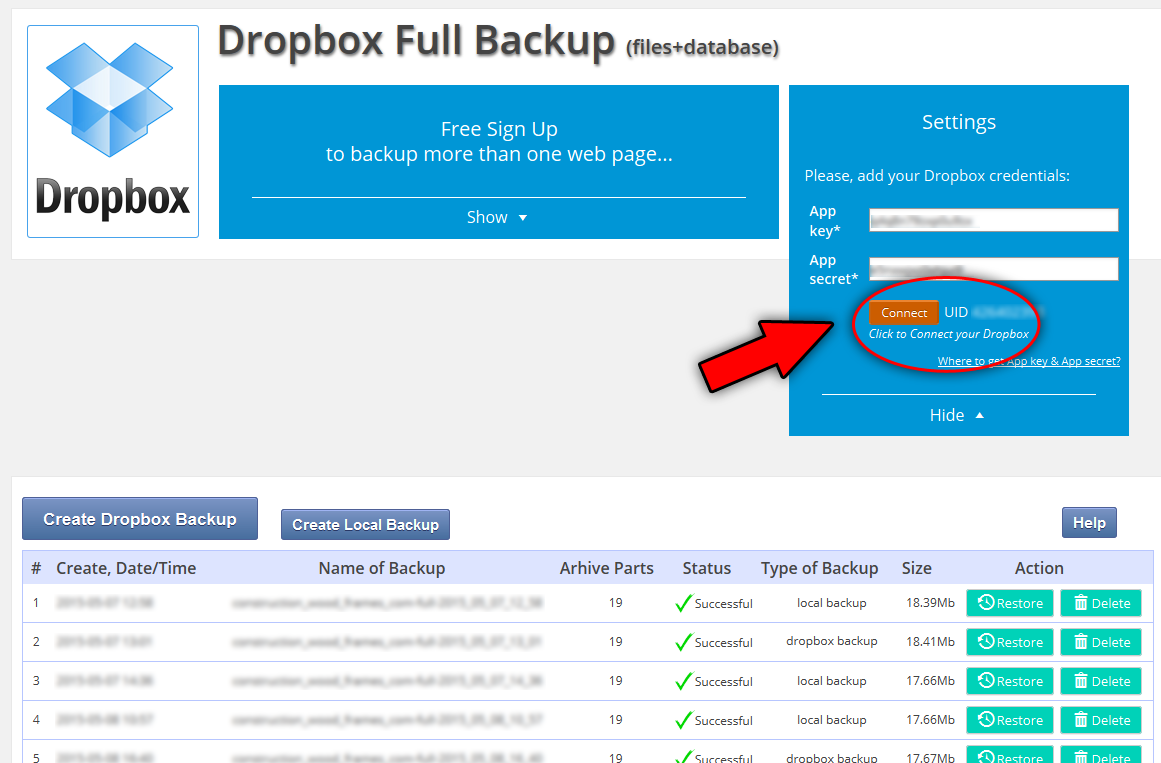Click Create Local Backup button

click(x=365, y=524)
